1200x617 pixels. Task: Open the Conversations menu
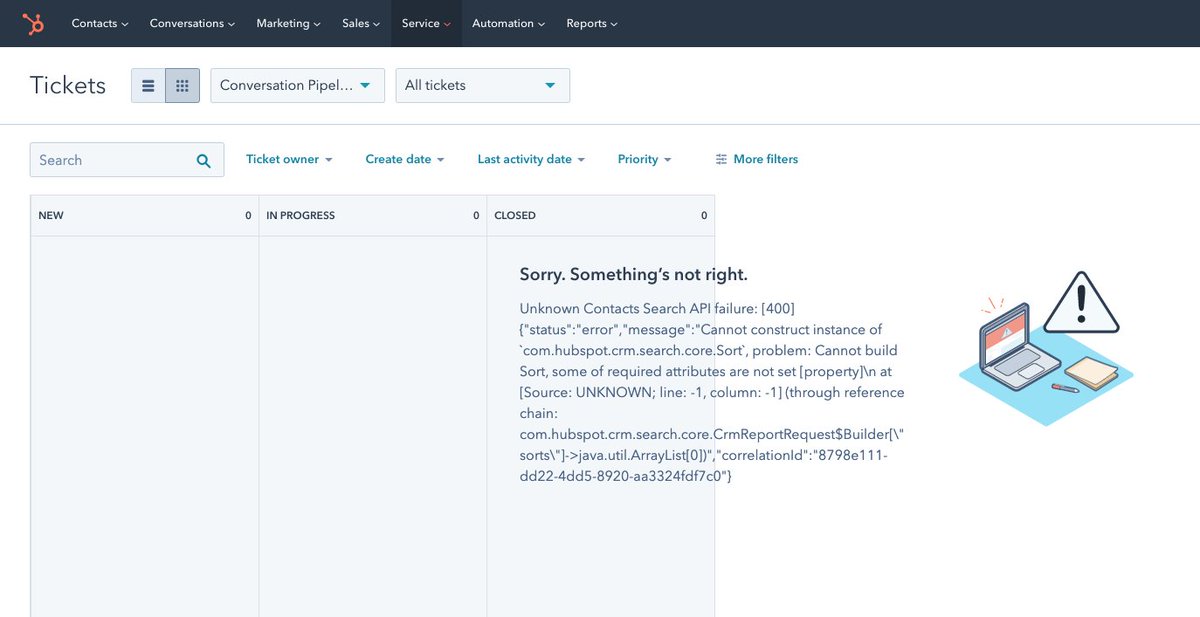click(192, 23)
